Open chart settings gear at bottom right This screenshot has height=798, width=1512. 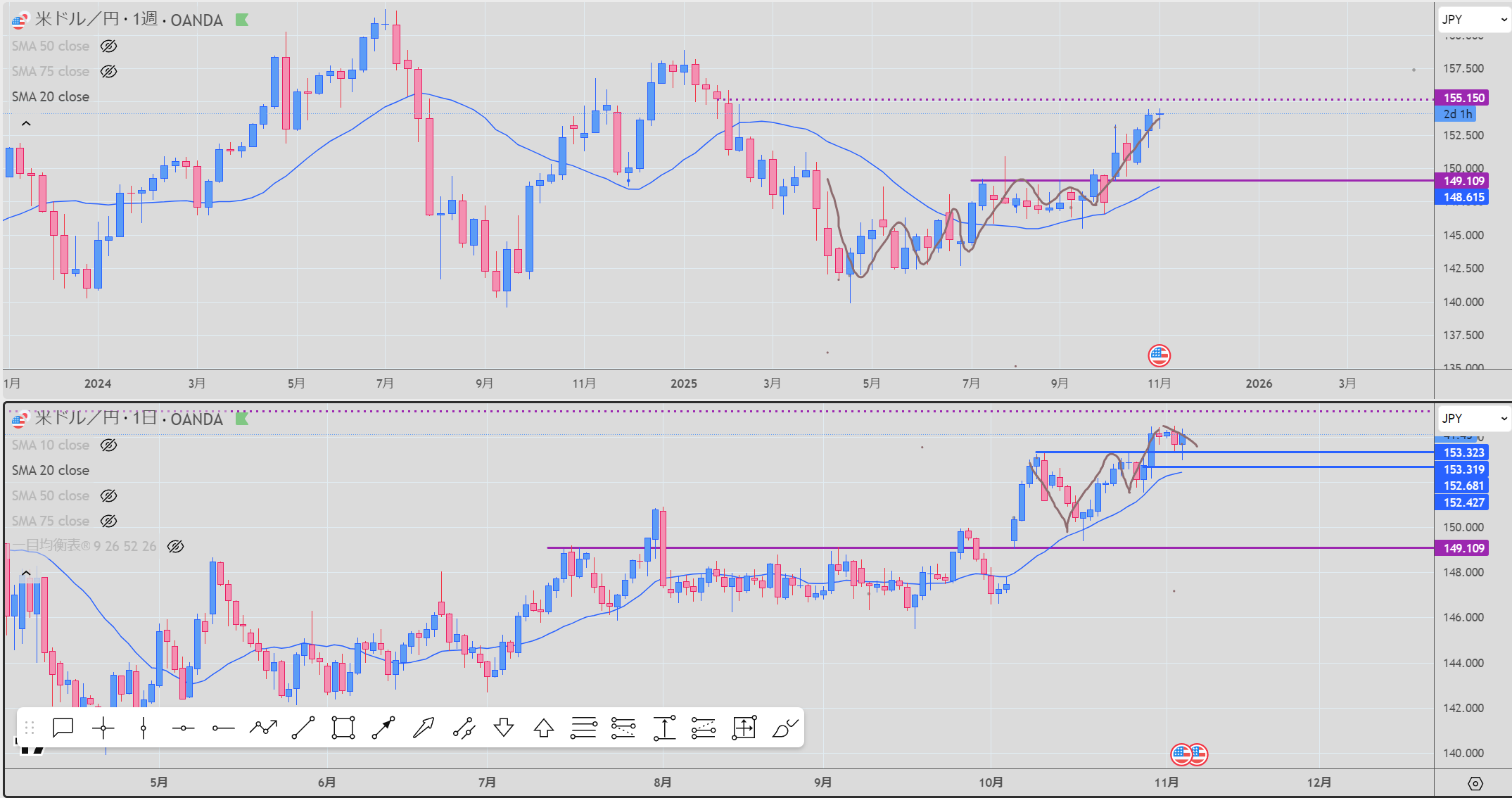[1475, 783]
